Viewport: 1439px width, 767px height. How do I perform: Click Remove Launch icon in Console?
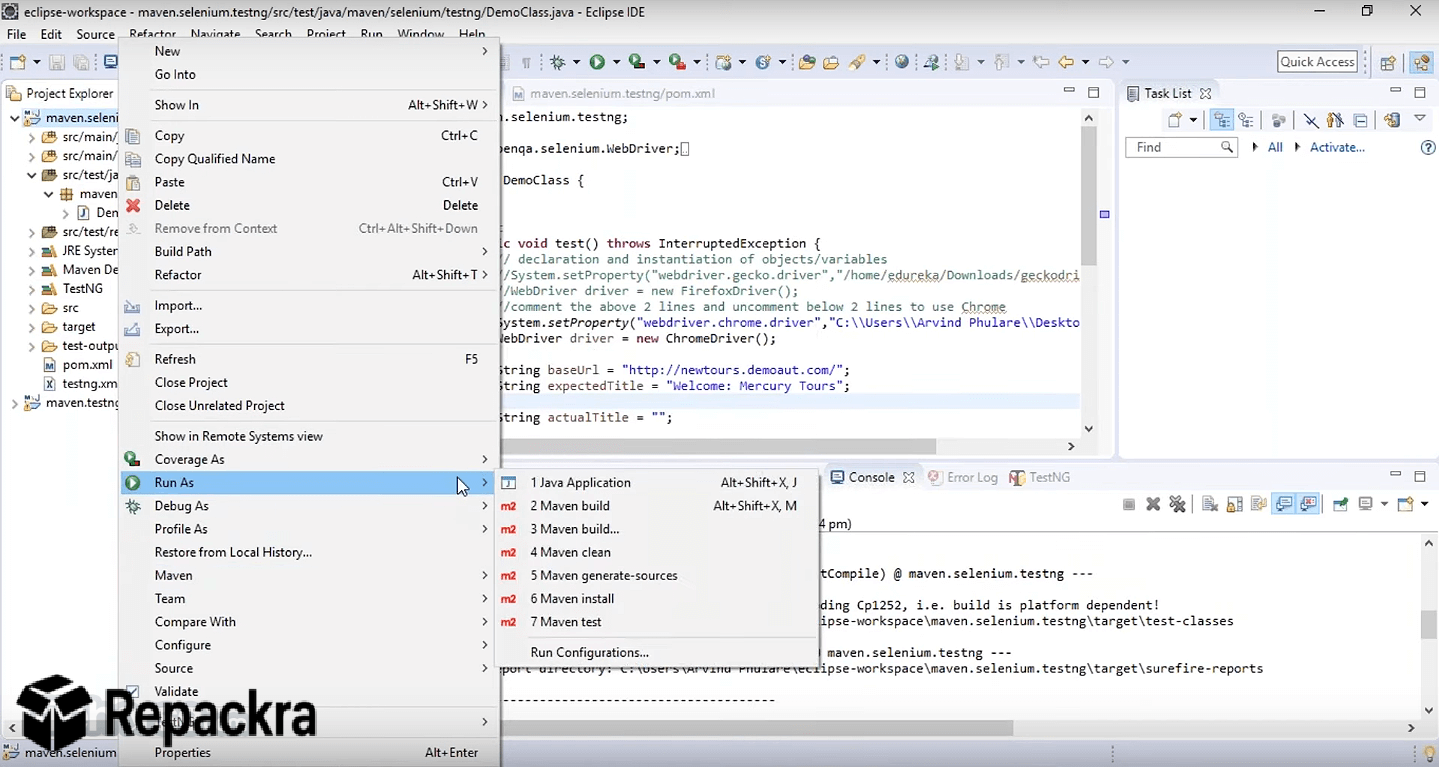[1153, 504]
